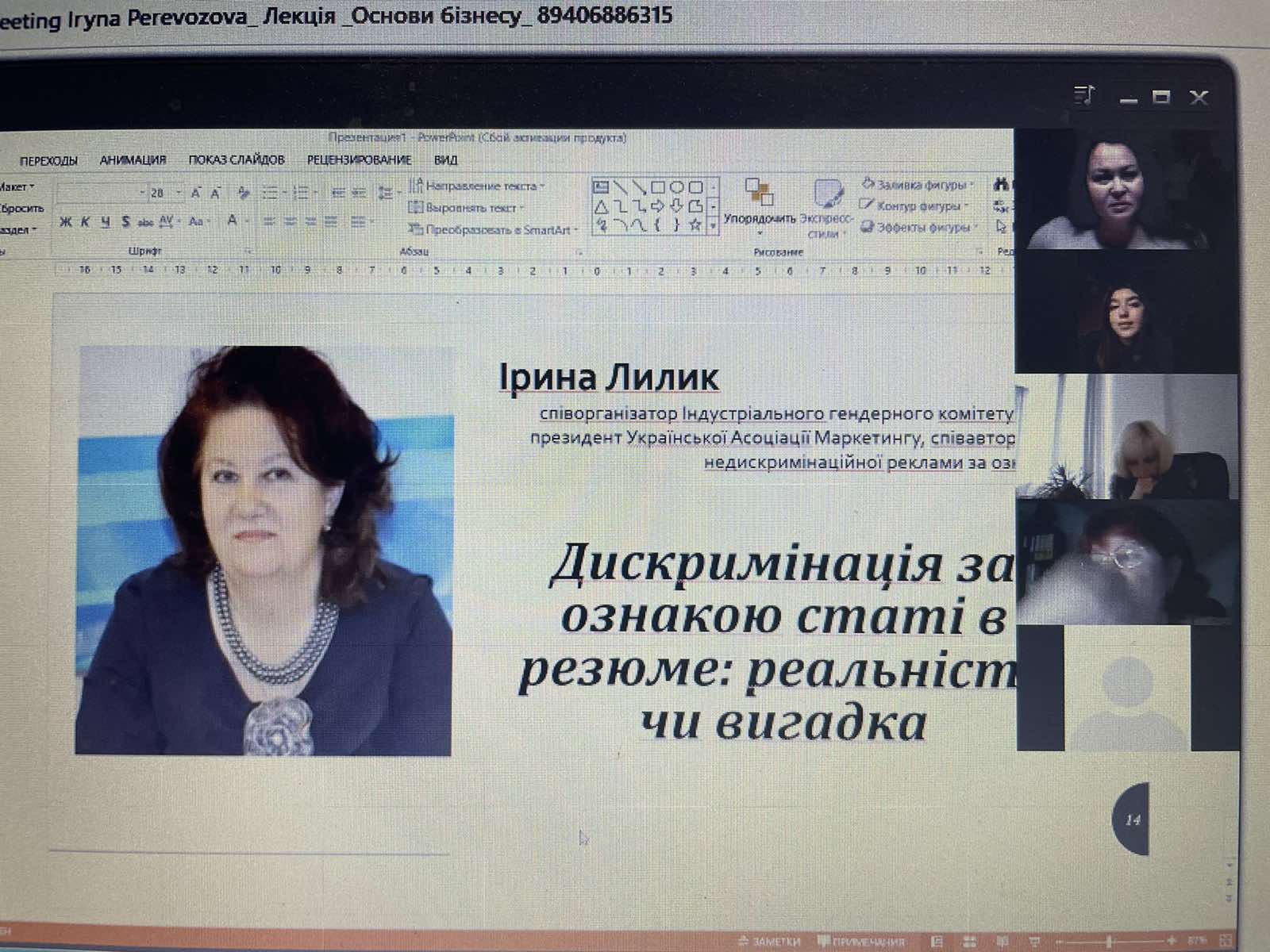This screenshot has height=952, width=1270.
Task: Select the triangle shape in gallery
Action: pos(601,207)
